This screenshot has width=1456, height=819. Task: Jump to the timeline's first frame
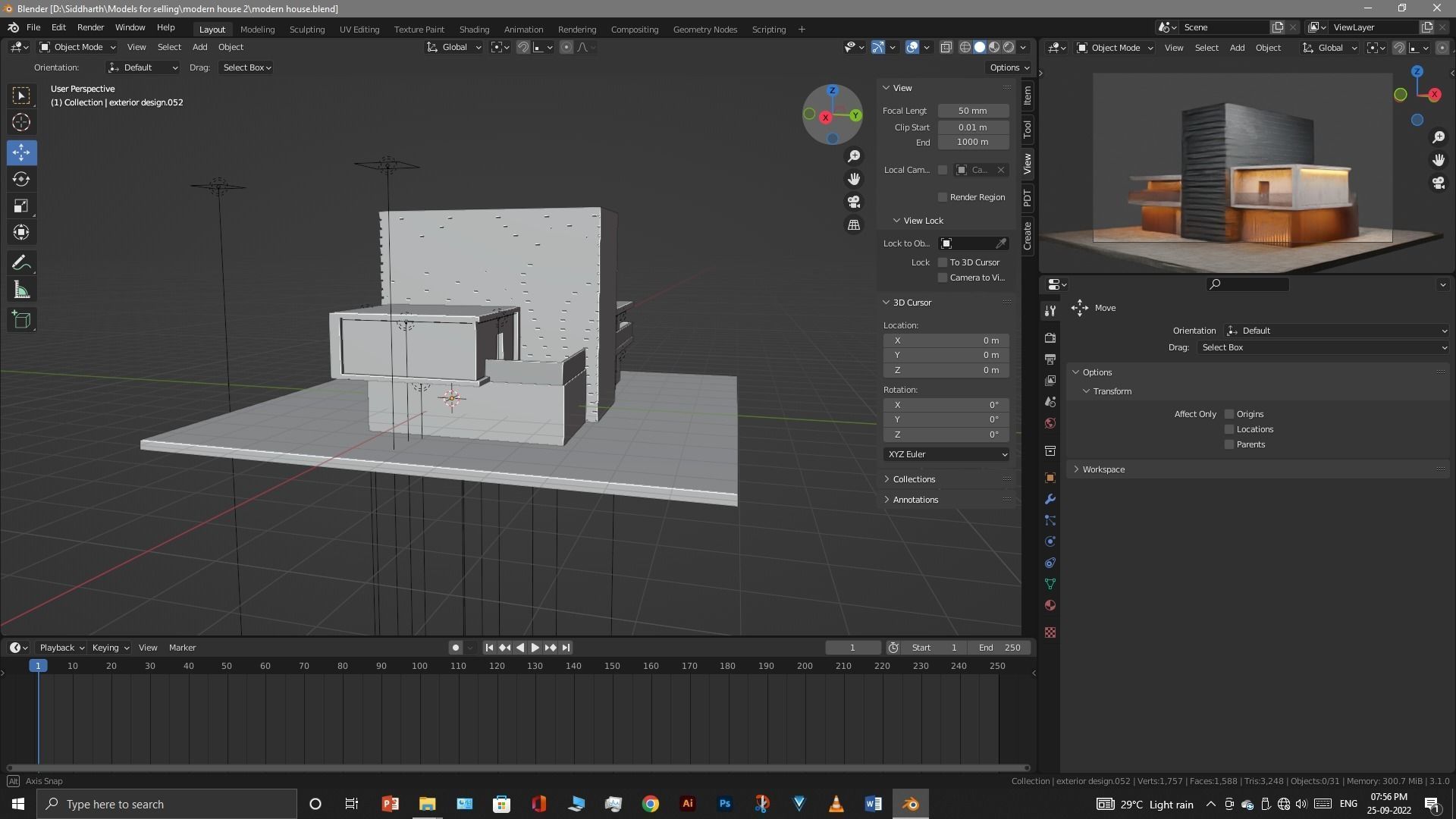tap(489, 648)
